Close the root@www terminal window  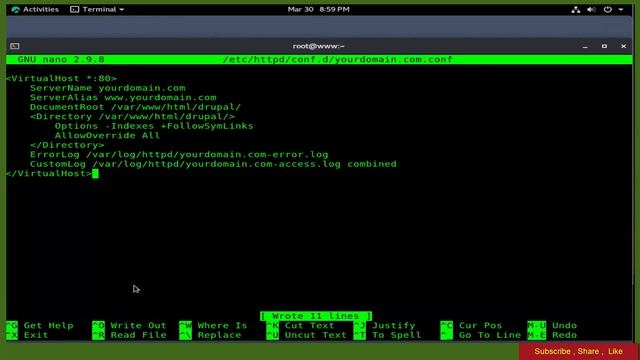pos(623,46)
